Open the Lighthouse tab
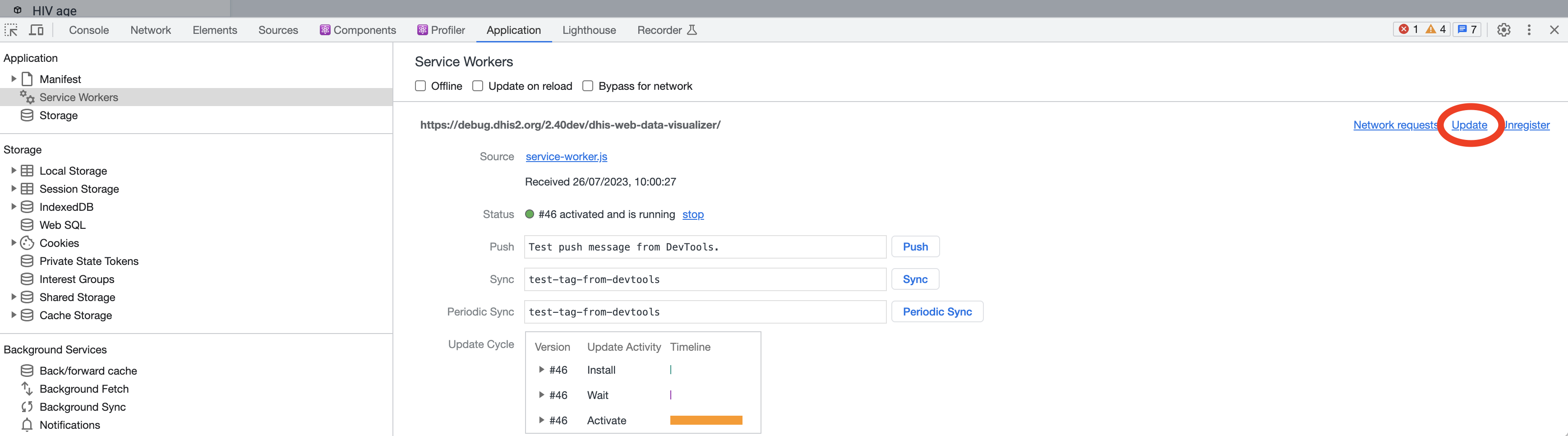 point(589,30)
